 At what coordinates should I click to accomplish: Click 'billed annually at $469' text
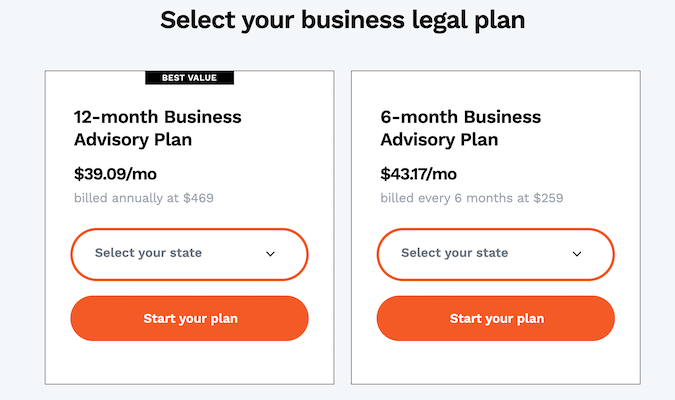coord(144,198)
